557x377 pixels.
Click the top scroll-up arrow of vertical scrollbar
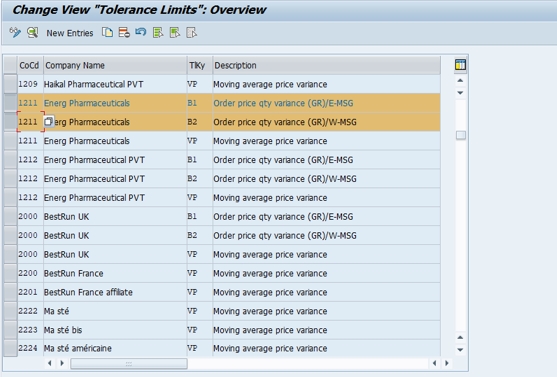point(460,81)
